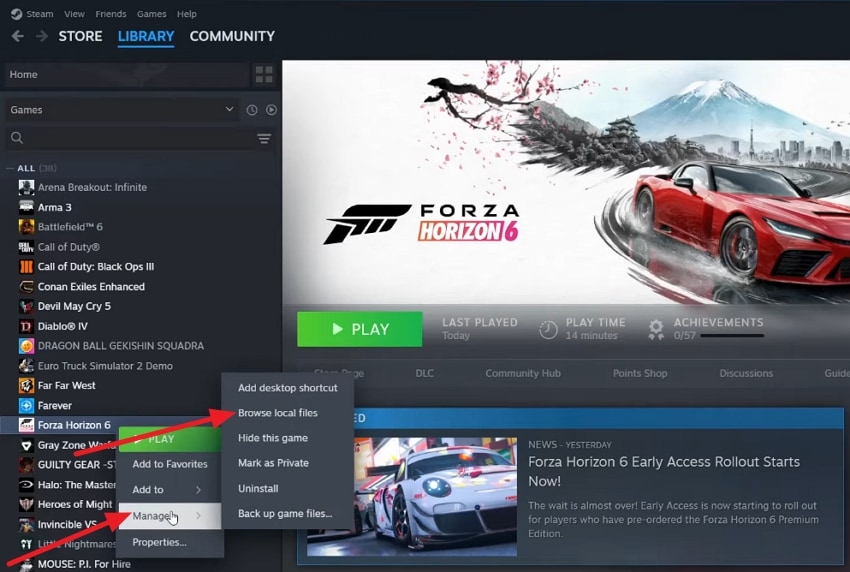The height and width of the screenshot is (572, 850).
Task: Expand the Manage submenu
Action: coord(168,516)
